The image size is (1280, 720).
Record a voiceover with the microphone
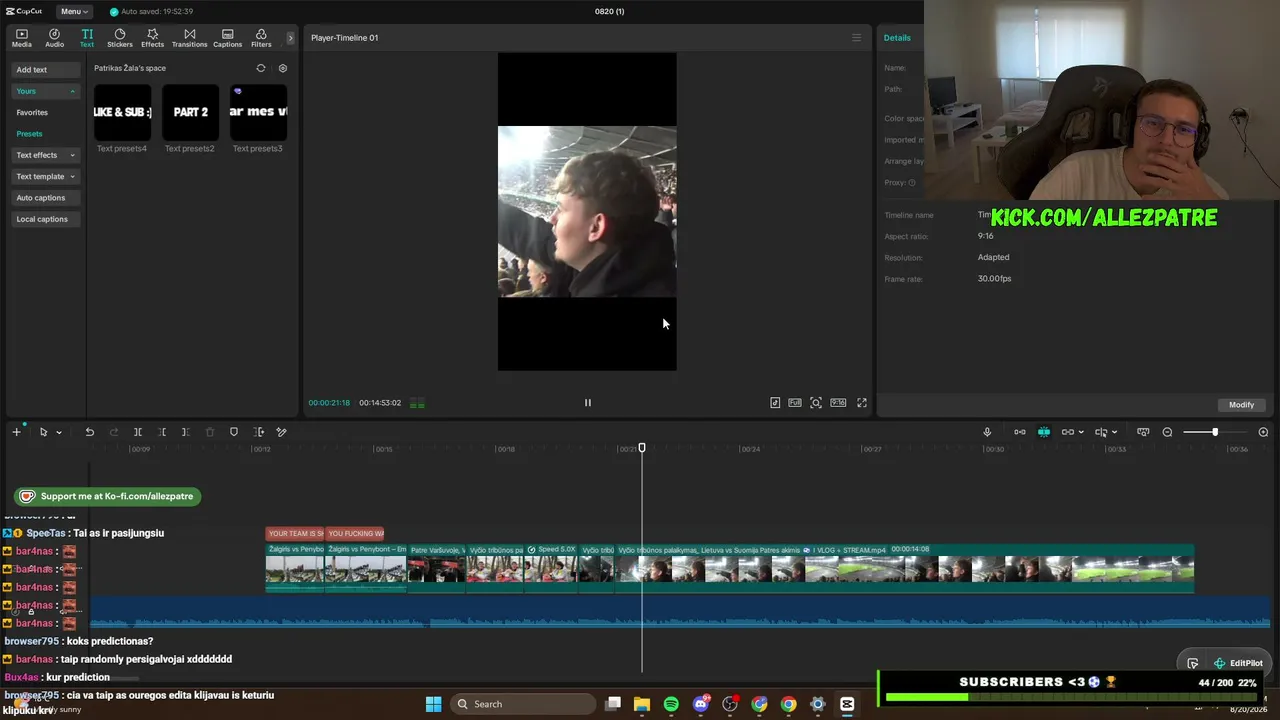click(x=987, y=432)
